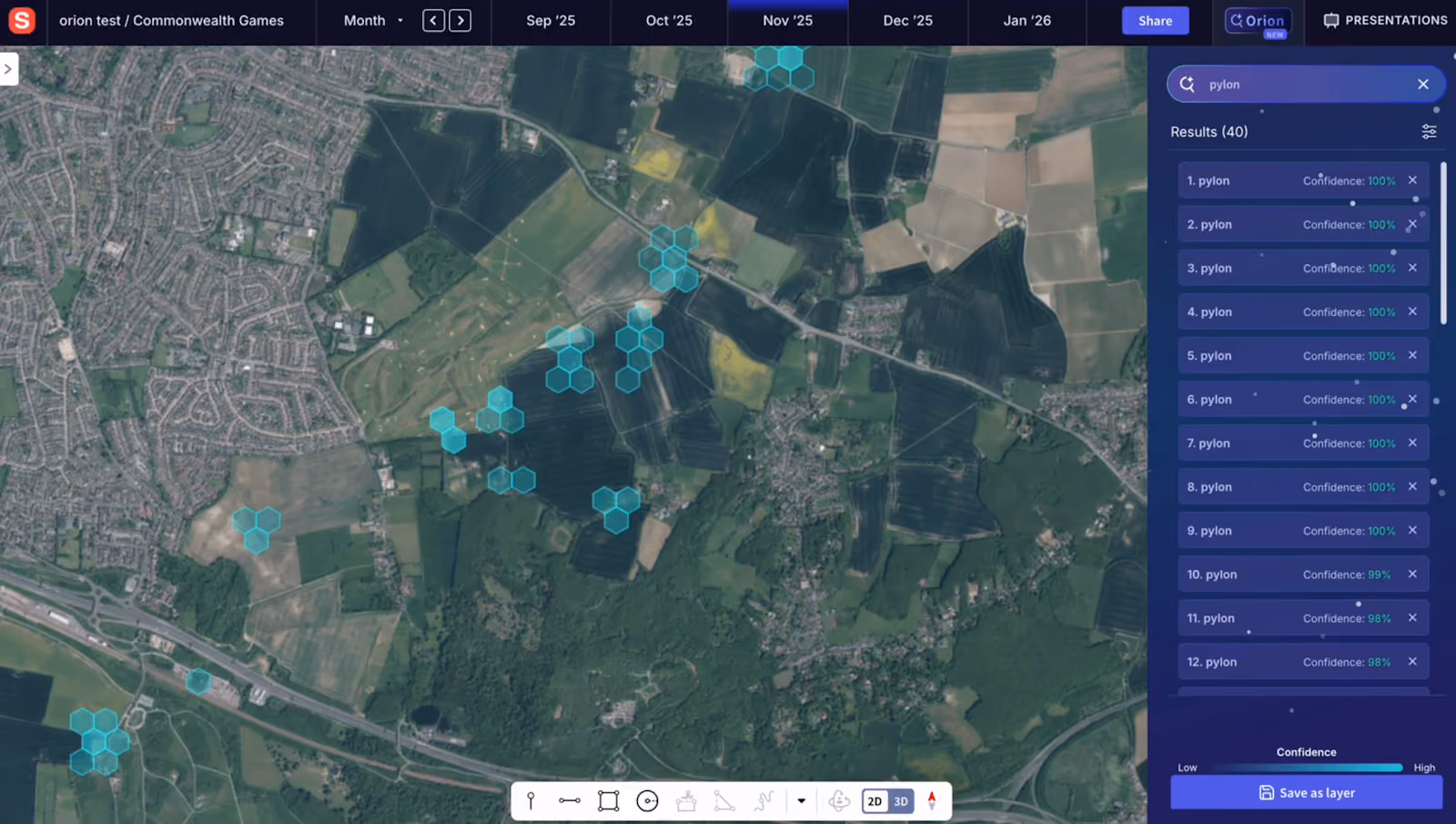Select the rectangle area tool
The width and height of the screenshot is (1456, 824).
coord(609,800)
